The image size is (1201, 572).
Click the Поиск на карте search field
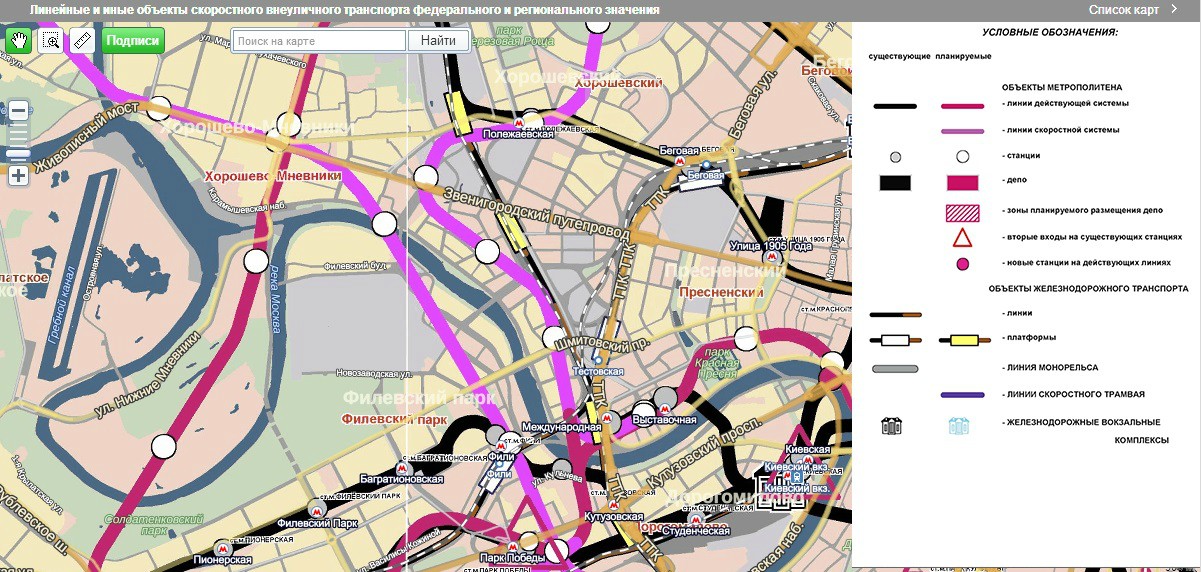point(320,41)
